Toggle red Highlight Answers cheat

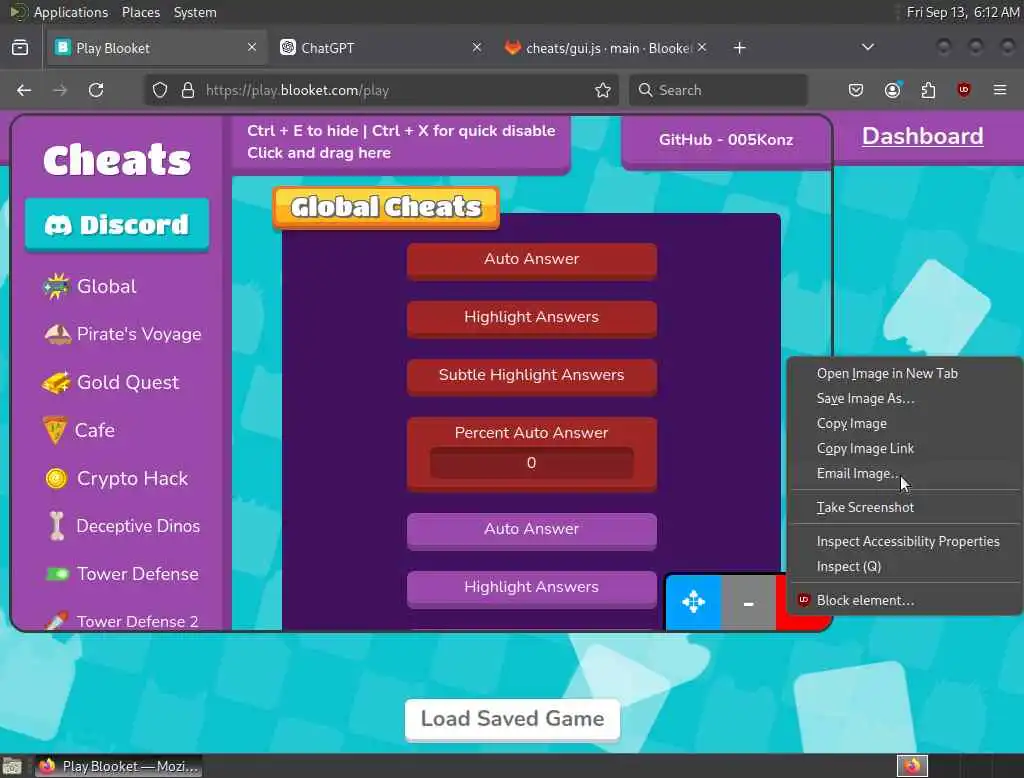point(532,318)
